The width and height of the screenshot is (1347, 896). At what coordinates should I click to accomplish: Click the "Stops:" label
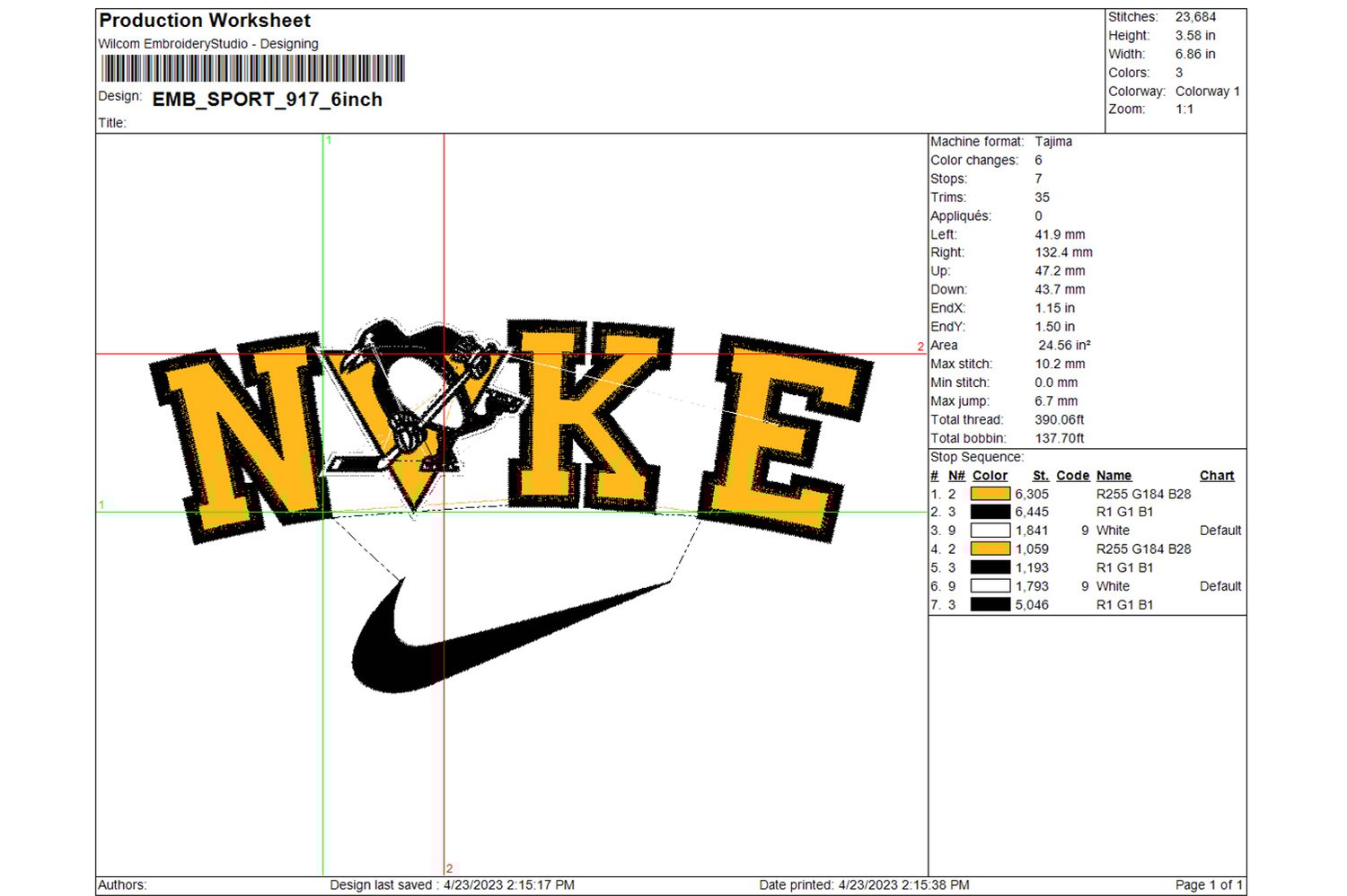click(x=949, y=179)
